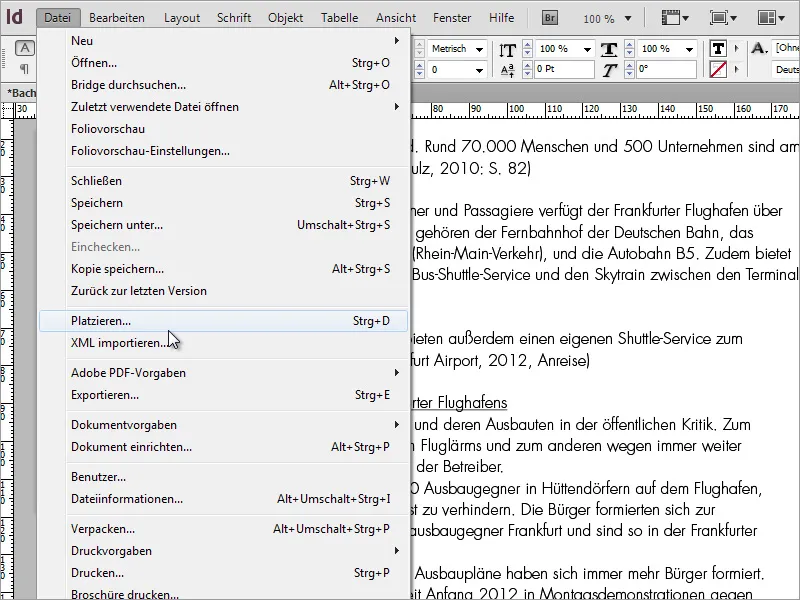Click the stroke color None swatch
This screenshot has width=800, height=600.
coord(718,69)
